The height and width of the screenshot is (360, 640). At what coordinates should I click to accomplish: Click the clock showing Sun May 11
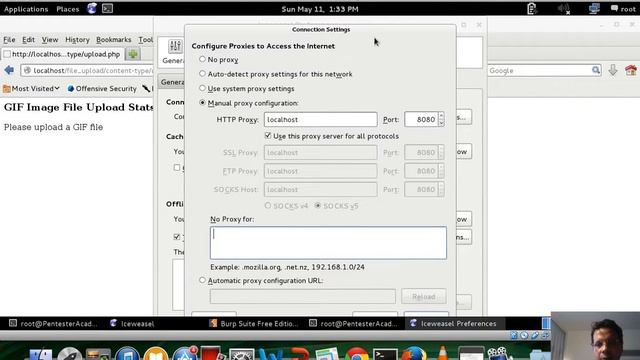320,9
